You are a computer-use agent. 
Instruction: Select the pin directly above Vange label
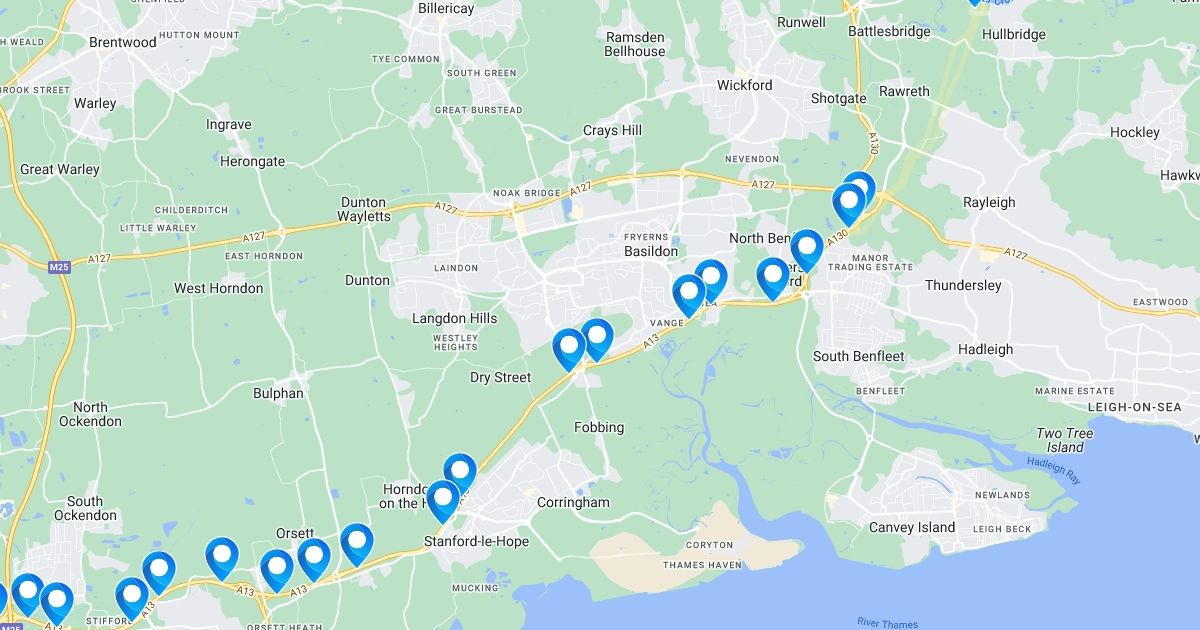point(689,295)
